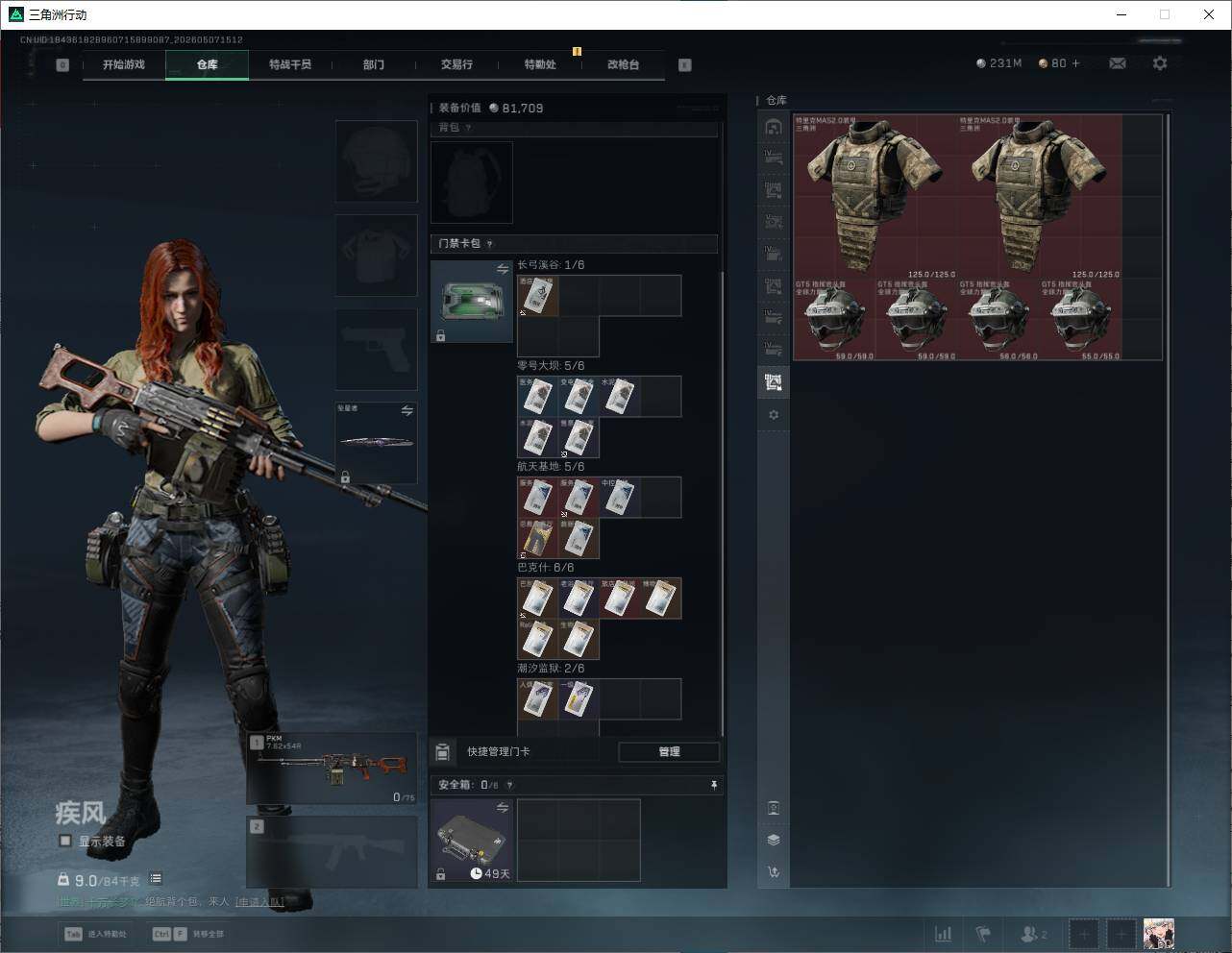Click the right nav key icon after 改枪台
The height and width of the screenshot is (953, 1232).
(685, 65)
